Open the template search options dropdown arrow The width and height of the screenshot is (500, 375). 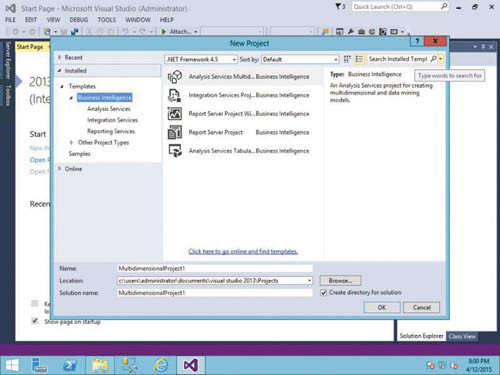tap(441, 59)
